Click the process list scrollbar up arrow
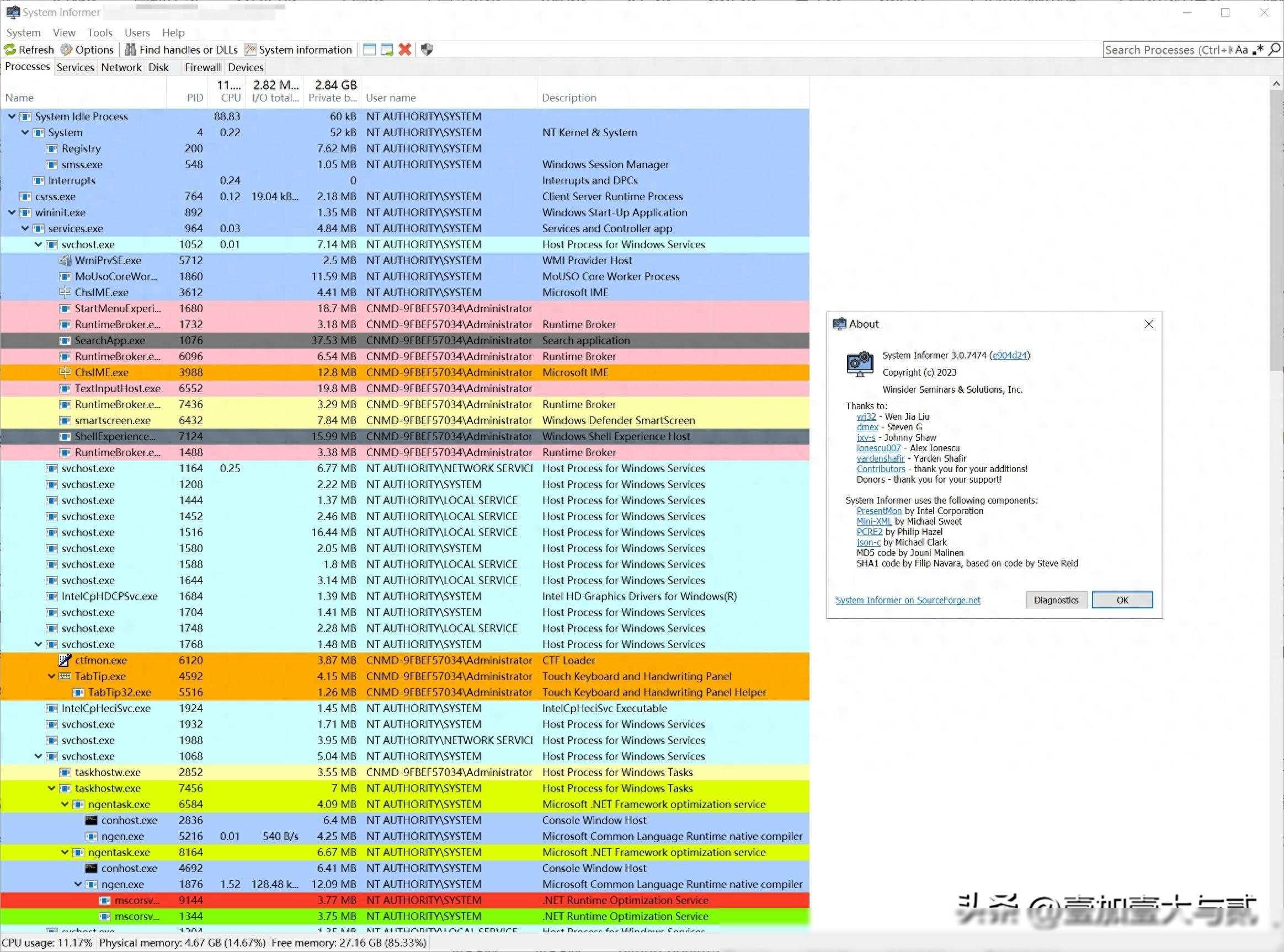 [1276, 83]
